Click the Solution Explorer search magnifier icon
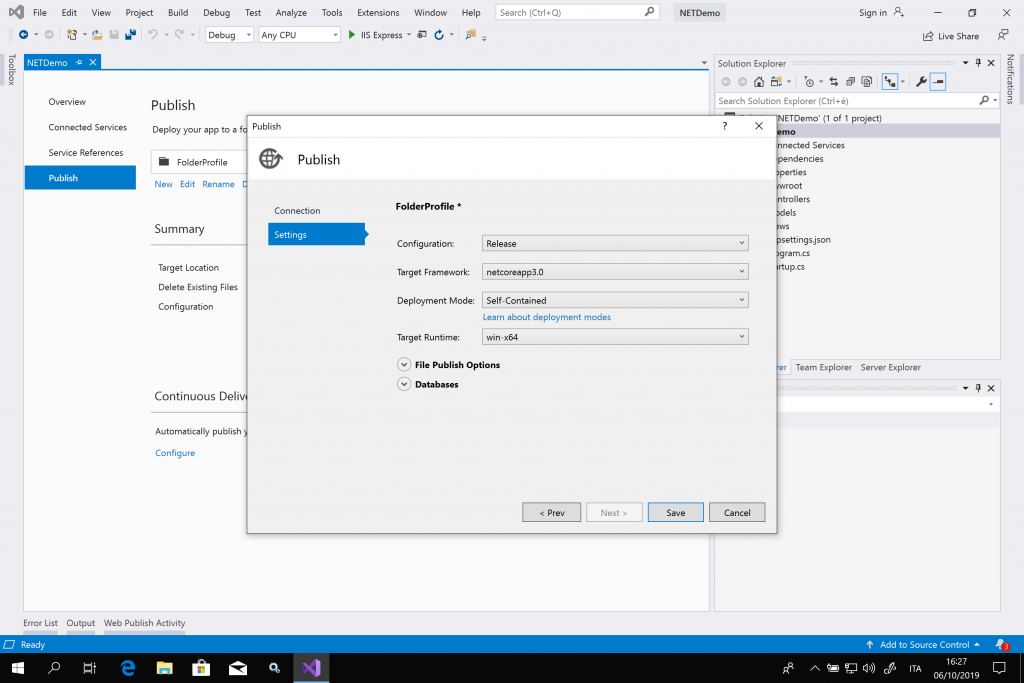 point(984,101)
